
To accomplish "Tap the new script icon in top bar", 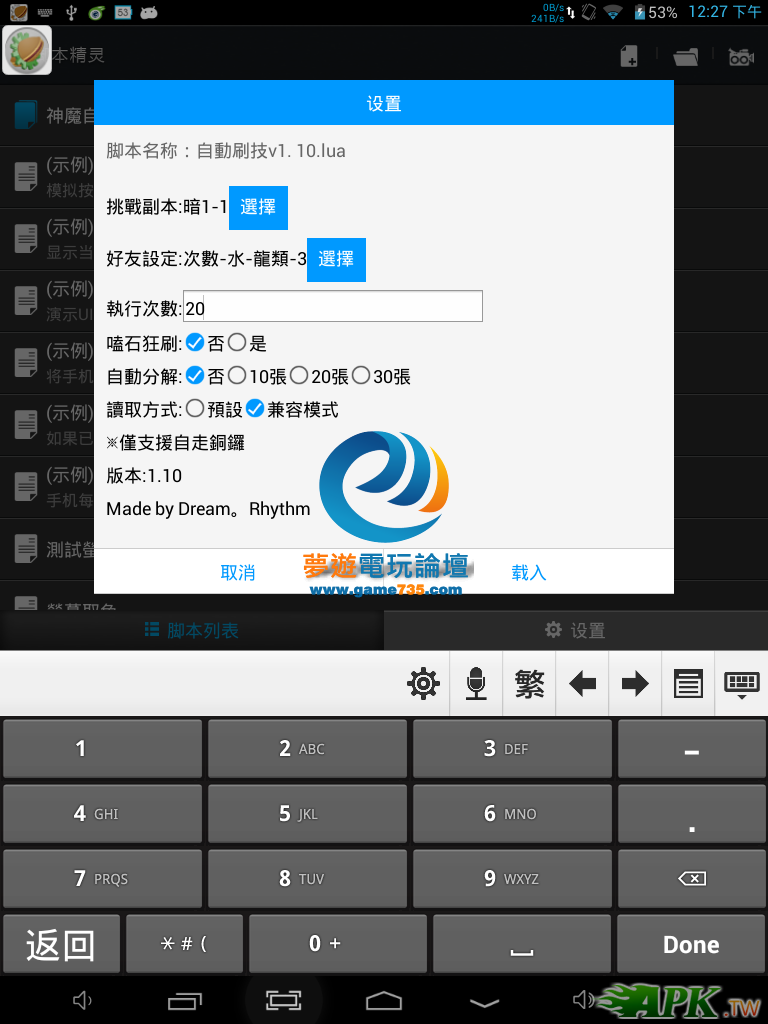I will (x=629, y=56).
